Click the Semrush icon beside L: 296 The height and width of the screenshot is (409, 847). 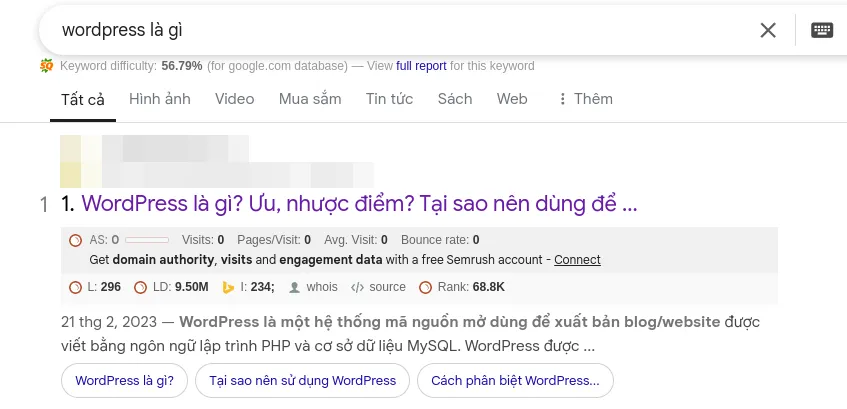pos(76,287)
